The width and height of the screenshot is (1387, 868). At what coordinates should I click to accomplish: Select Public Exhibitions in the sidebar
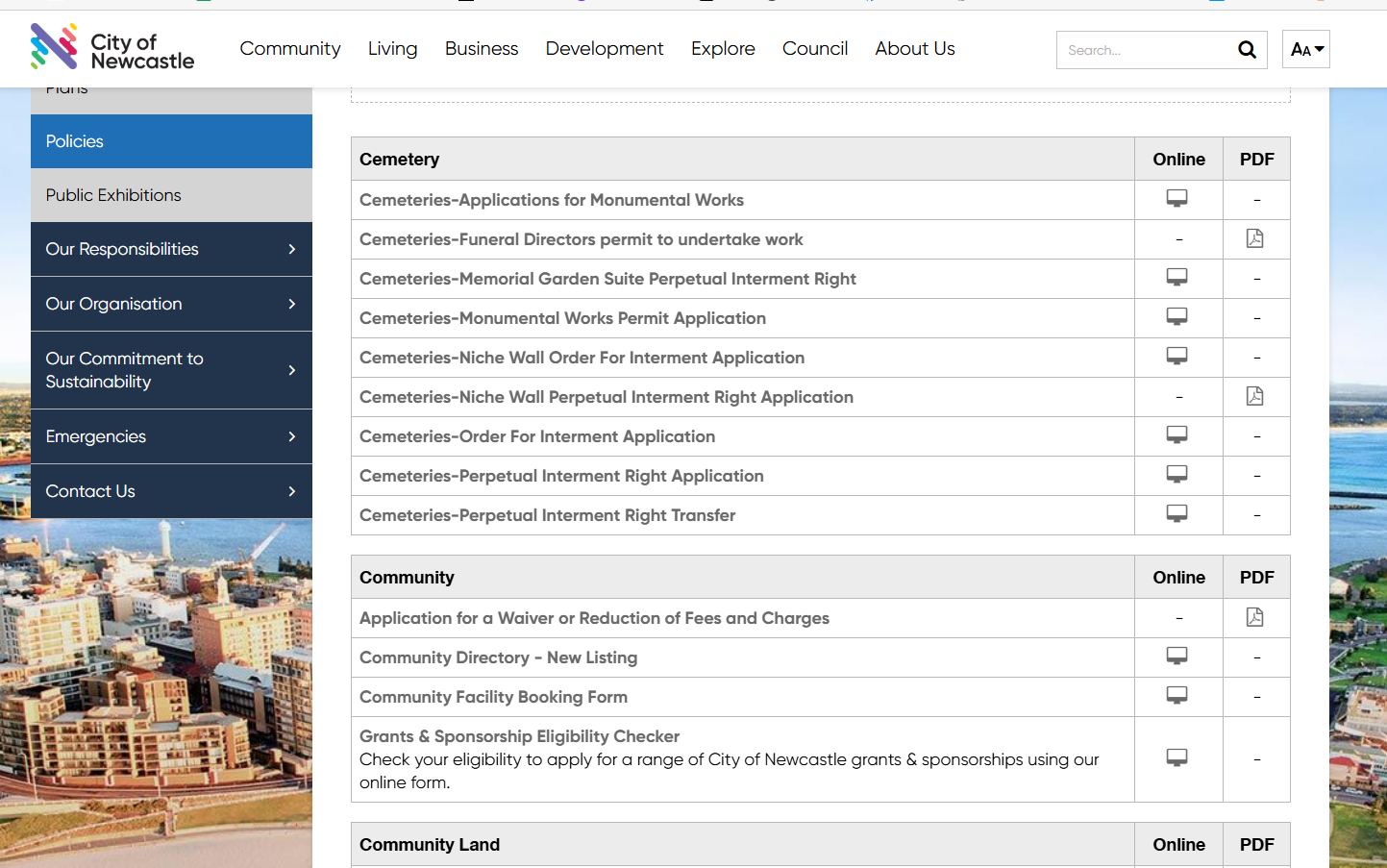pos(171,195)
